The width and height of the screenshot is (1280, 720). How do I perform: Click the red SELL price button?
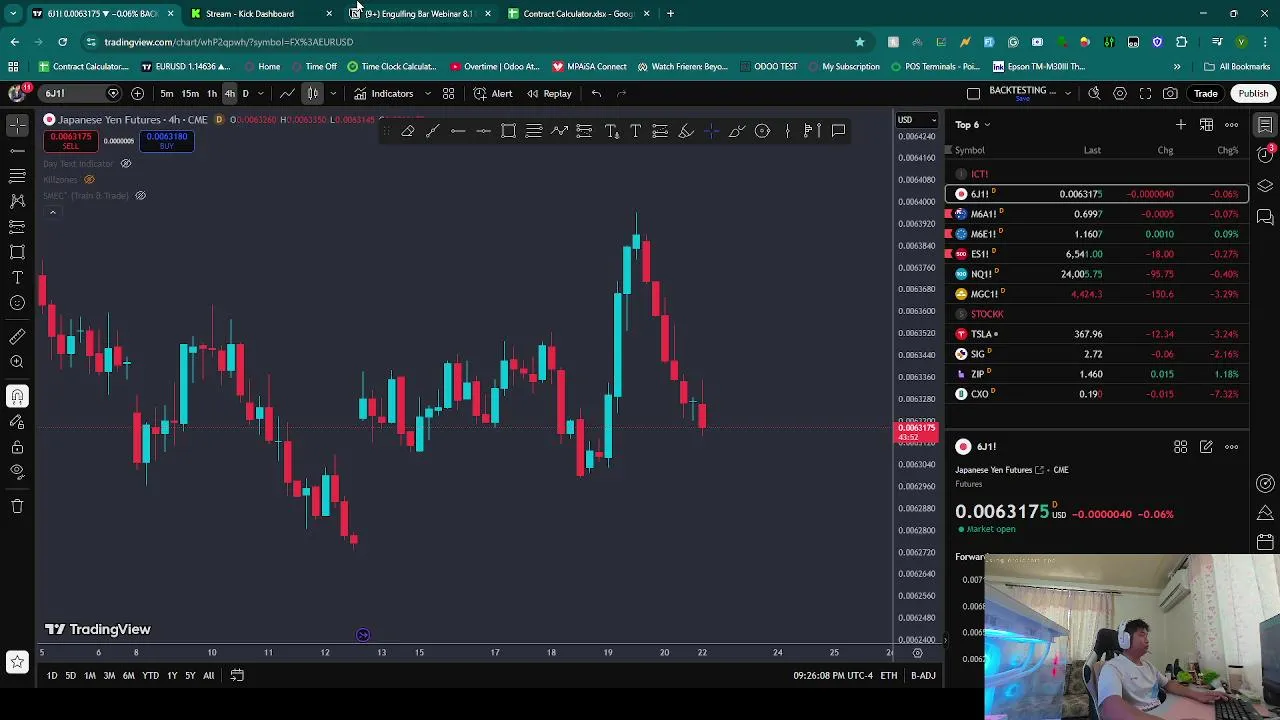point(70,141)
